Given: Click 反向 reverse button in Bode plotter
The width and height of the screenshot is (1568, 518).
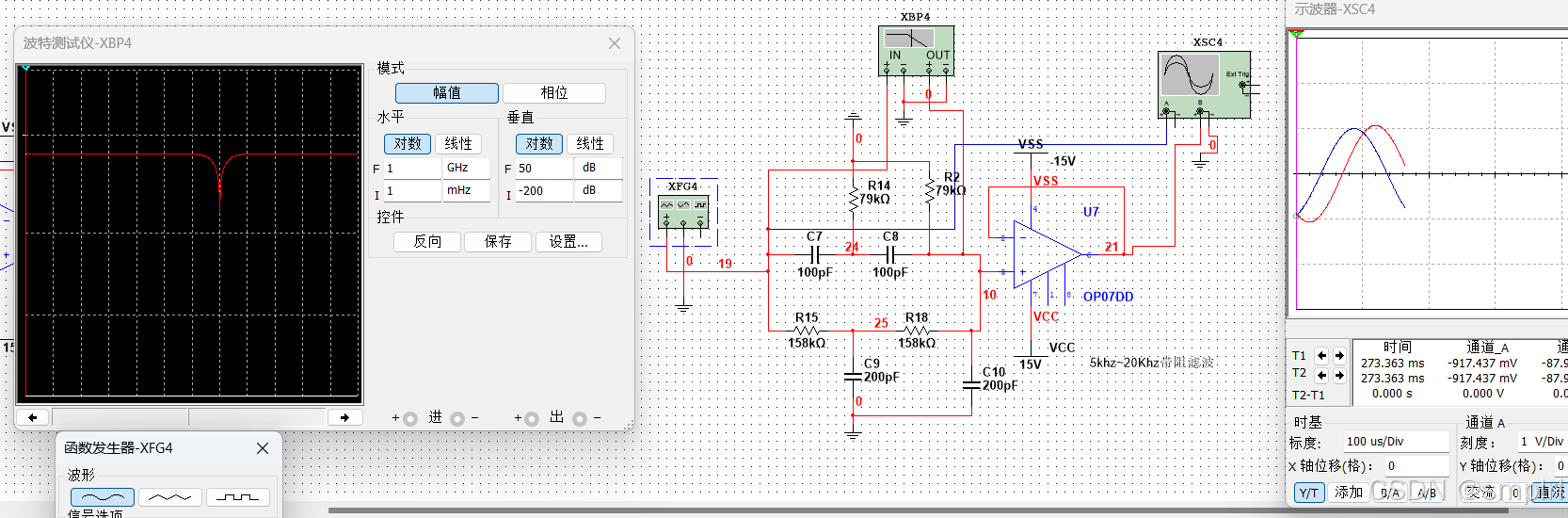Looking at the screenshot, I should point(428,242).
